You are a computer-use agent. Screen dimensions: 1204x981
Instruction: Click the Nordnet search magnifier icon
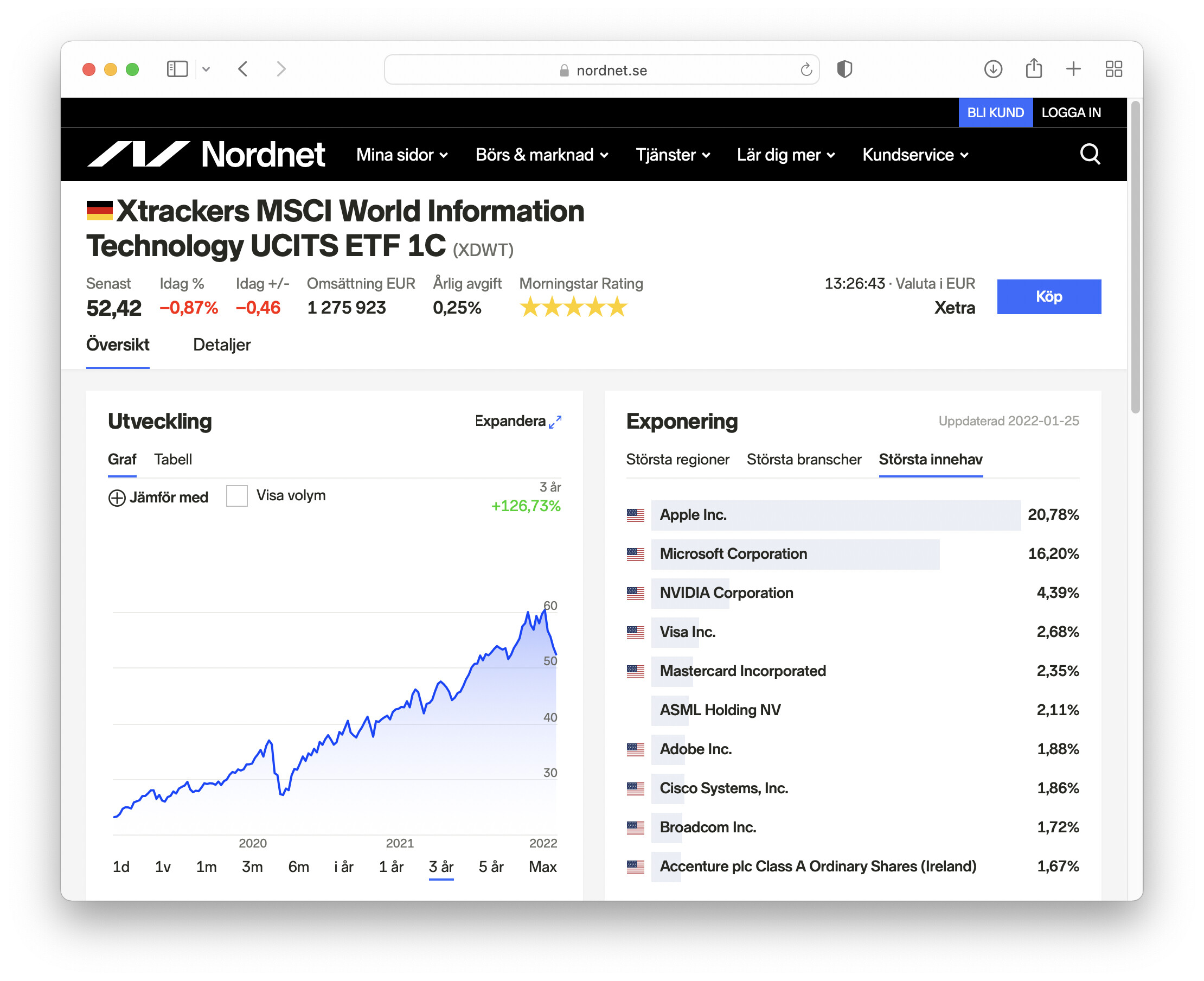(1090, 154)
